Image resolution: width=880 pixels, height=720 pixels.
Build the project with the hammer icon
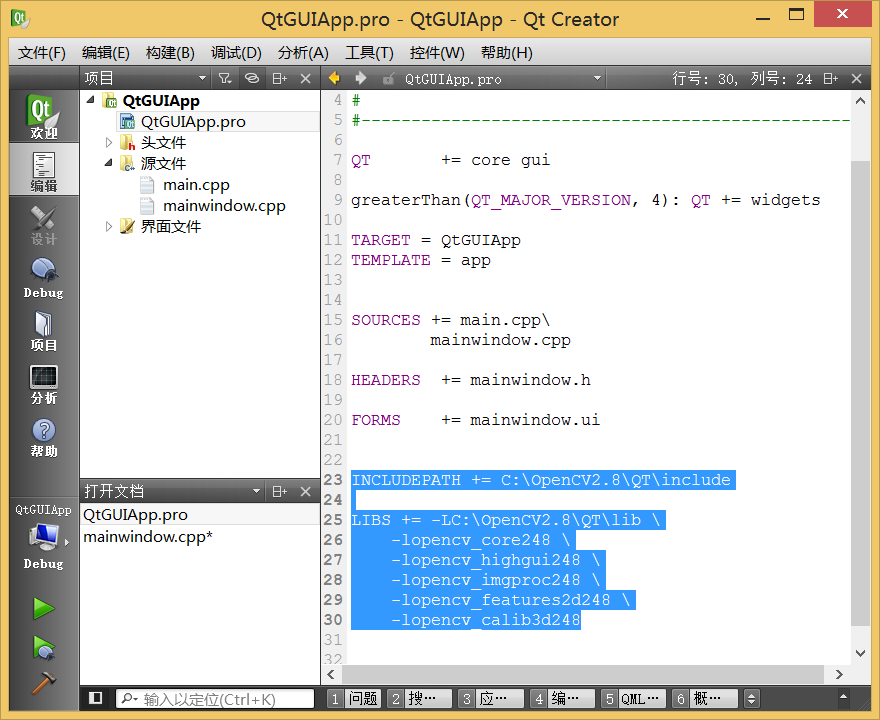tap(44, 683)
